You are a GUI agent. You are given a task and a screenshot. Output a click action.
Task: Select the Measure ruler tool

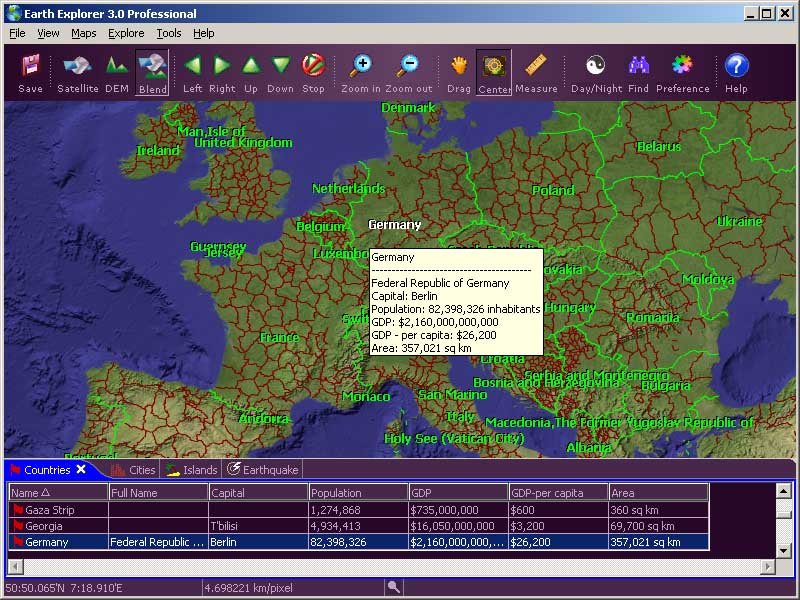pos(536,72)
